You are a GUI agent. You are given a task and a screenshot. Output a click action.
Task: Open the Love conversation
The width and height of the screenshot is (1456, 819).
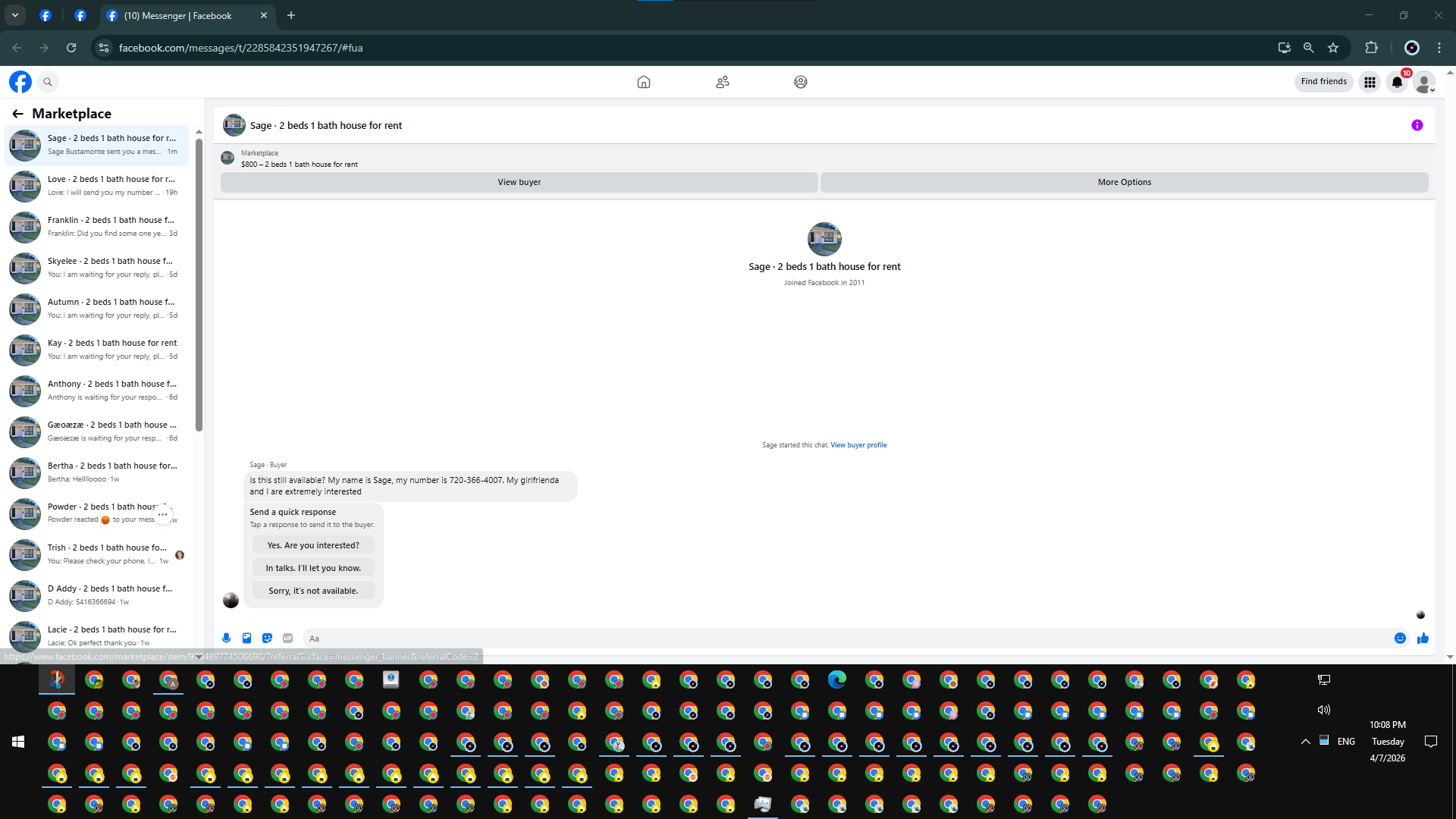96,186
